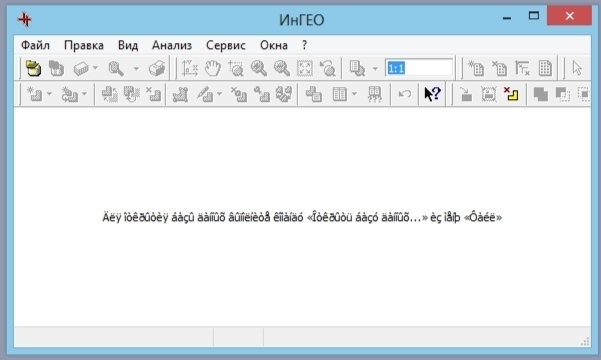The width and height of the screenshot is (601, 360).
Task: Click the undo arrow icon
Action: [404, 94]
